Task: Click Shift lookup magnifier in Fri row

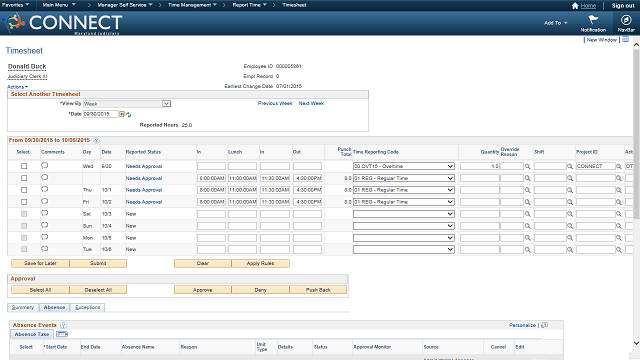Action: click(x=570, y=202)
